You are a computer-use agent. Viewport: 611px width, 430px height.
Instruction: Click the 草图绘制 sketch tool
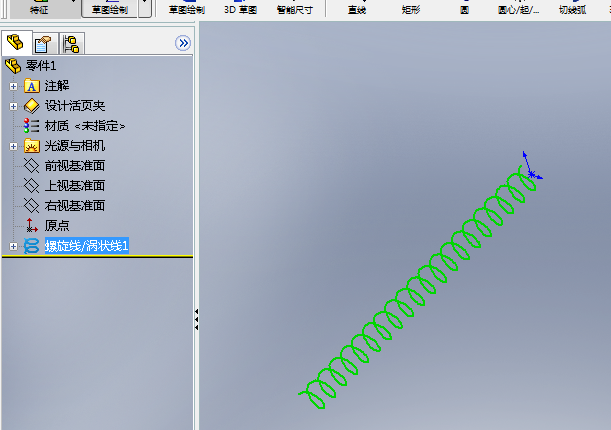coord(187,9)
